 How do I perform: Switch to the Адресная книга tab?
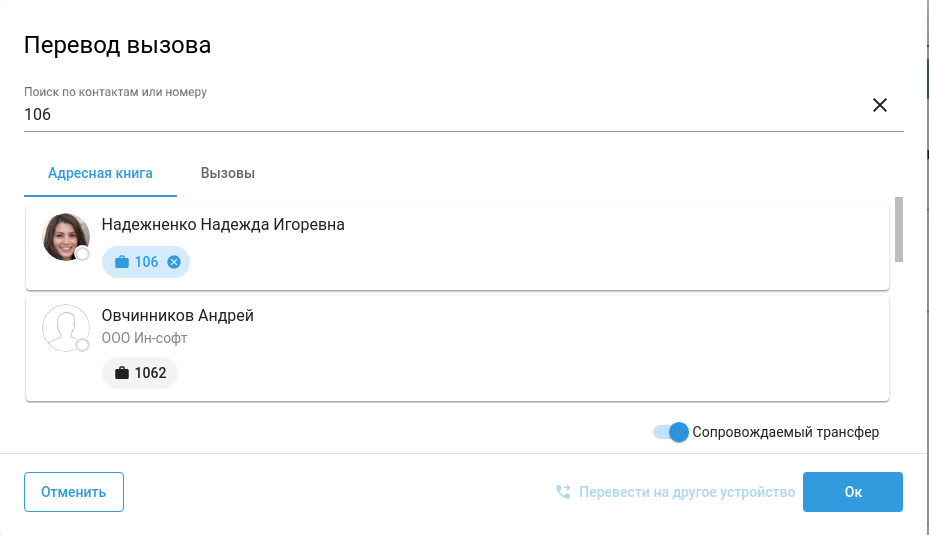click(x=100, y=173)
